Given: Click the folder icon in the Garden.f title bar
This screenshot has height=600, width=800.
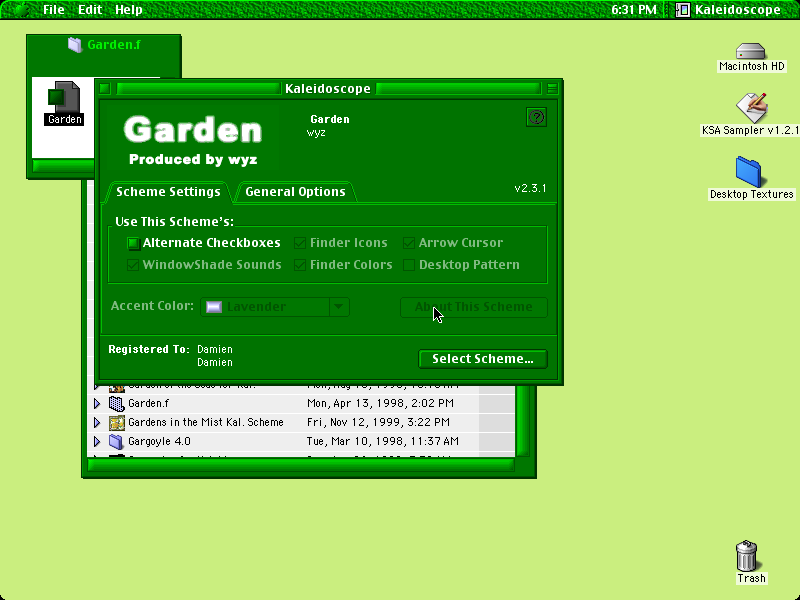Looking at the screenshot, I should 75,45.
